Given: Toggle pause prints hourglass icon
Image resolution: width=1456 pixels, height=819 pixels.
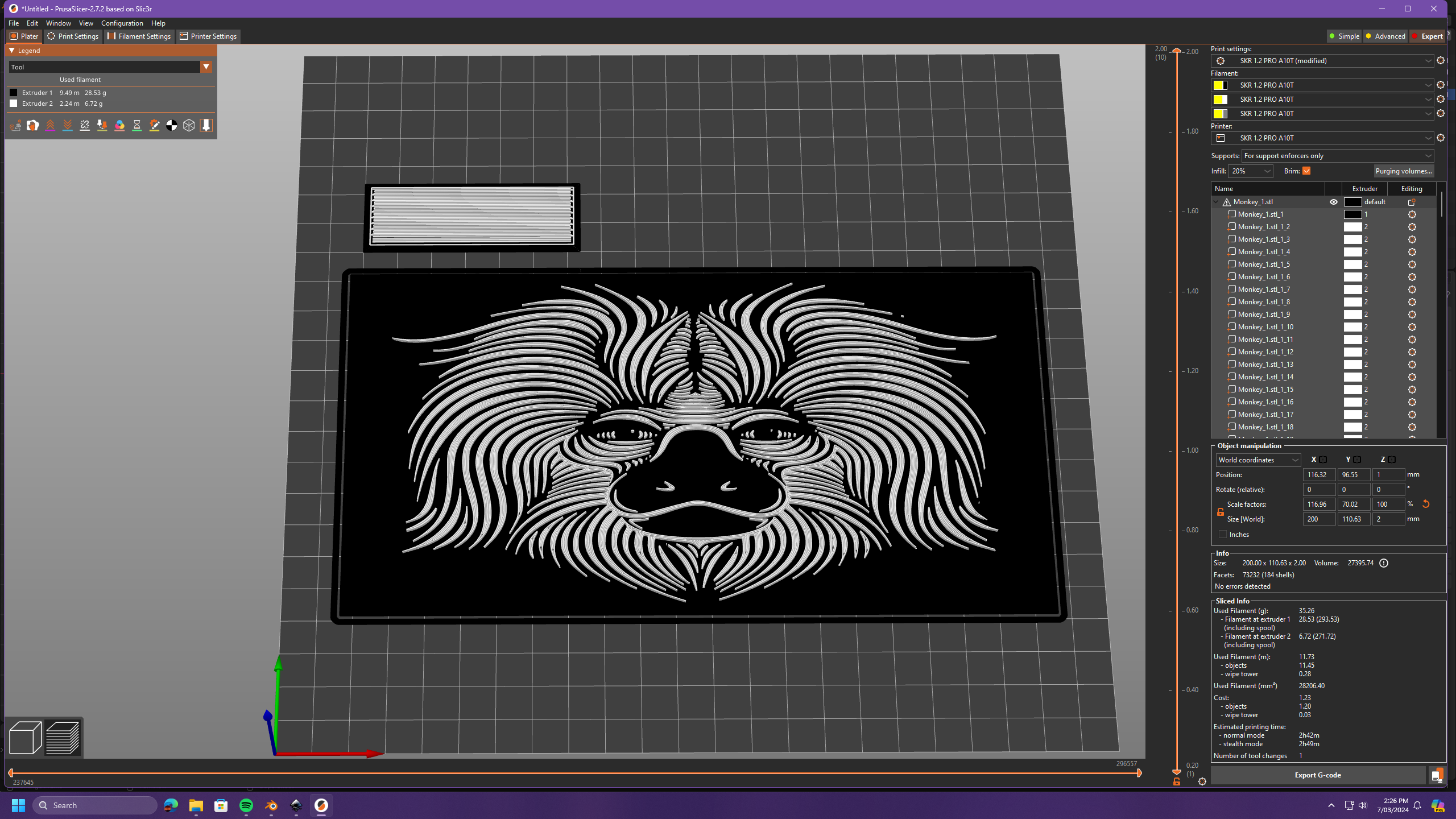Looking at the screenshot, I should [136, 125].
